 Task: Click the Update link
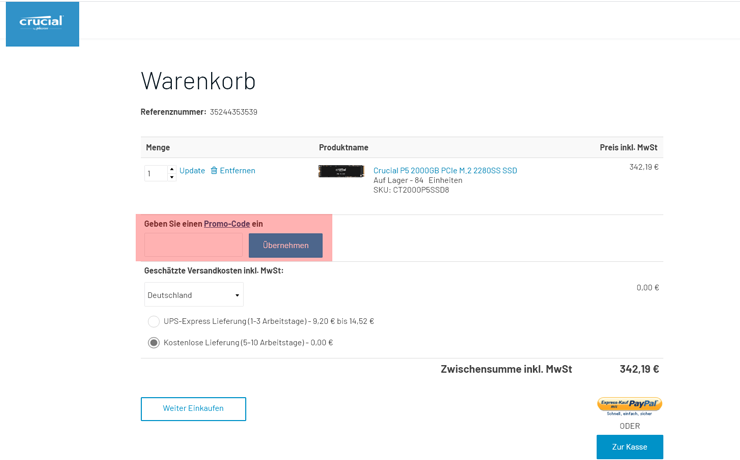[192, 170]
